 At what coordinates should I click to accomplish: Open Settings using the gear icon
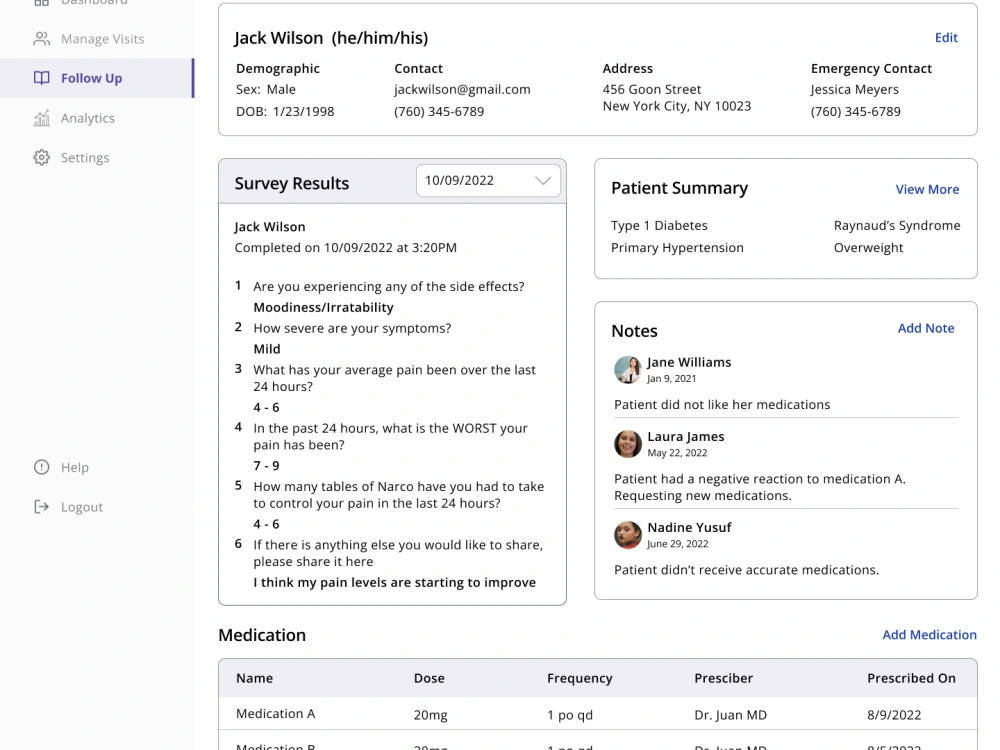tap(40, 157)
